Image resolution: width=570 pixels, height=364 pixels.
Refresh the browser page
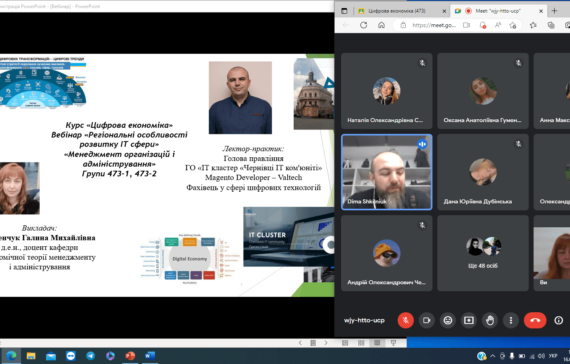(364, 25)
